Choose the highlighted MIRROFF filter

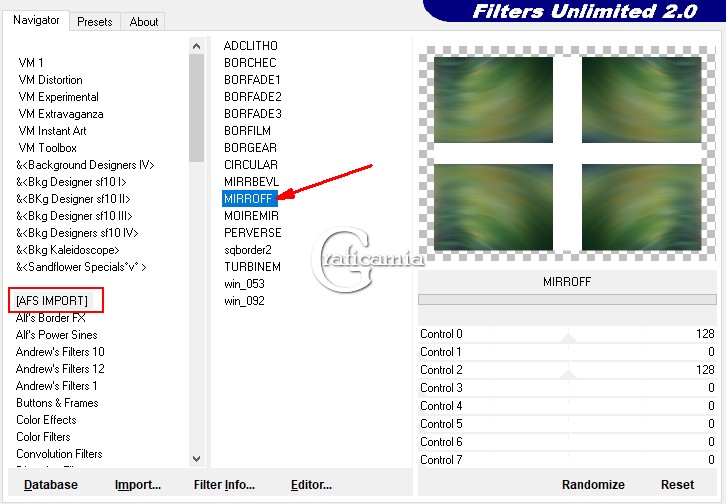249,199
